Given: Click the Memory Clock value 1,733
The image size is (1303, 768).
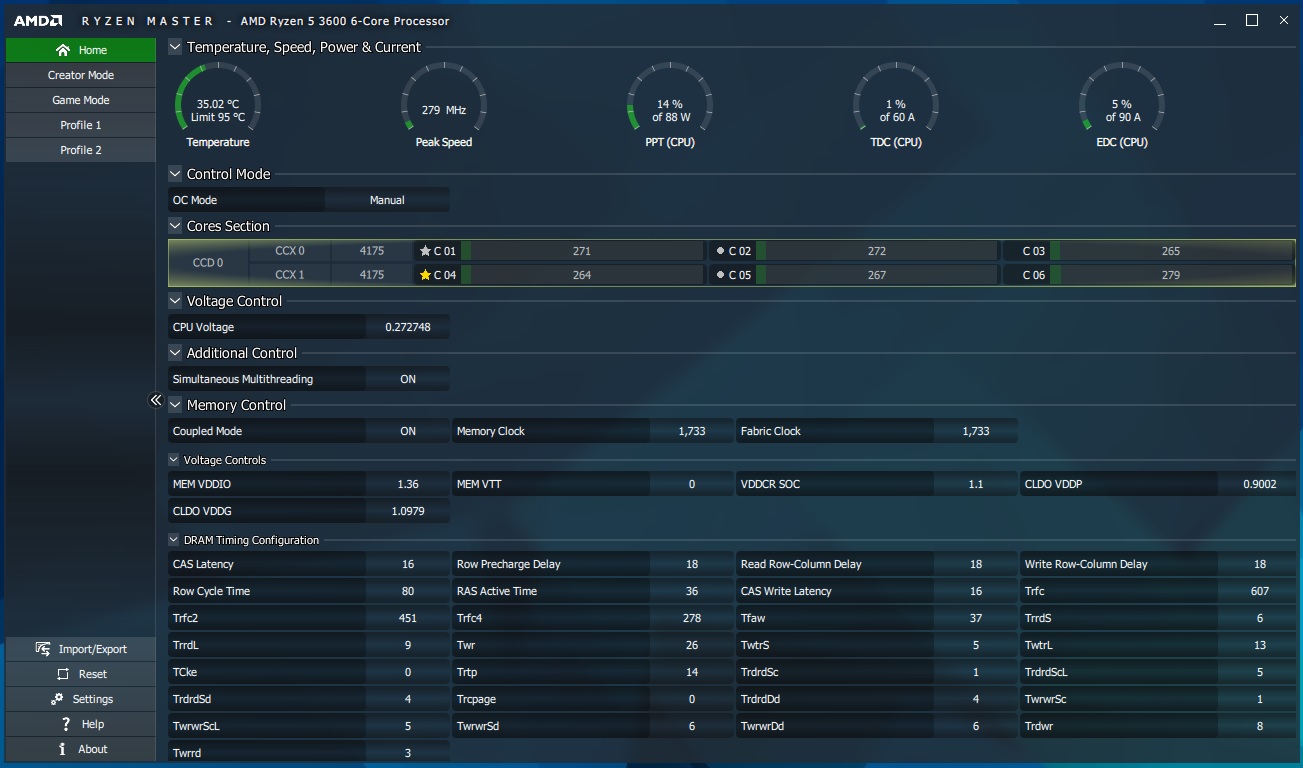Looking at the screenshot, I should point(692,431).
